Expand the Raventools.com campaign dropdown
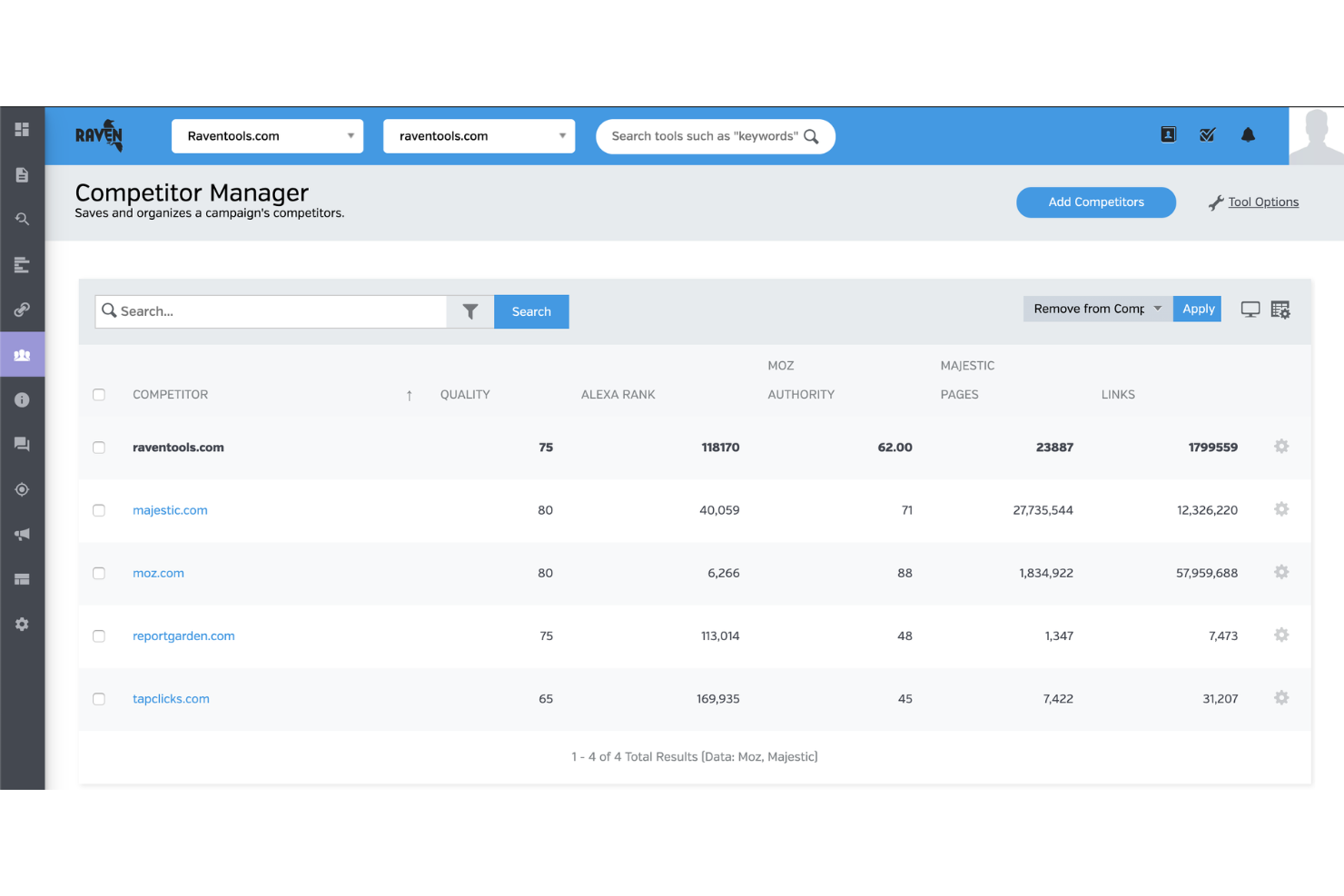The image size is (1344, 896). click(350, 135)
